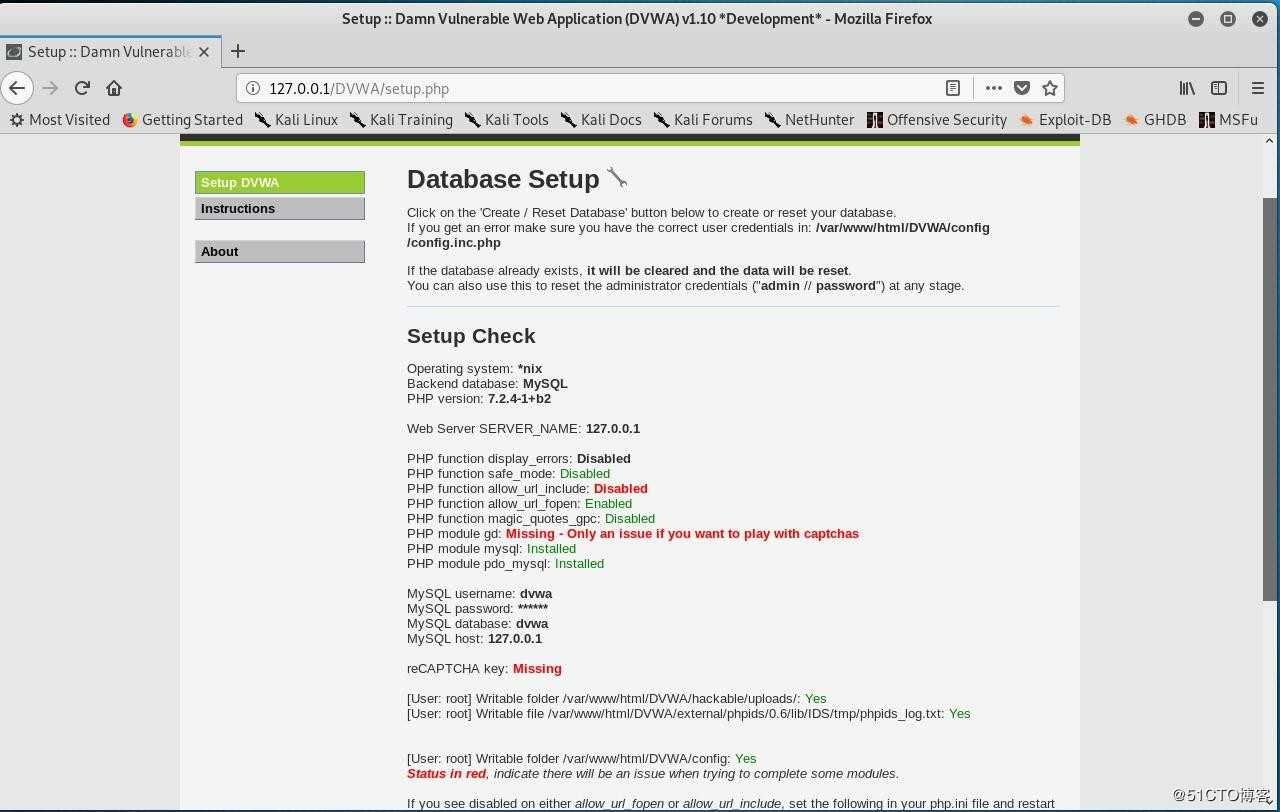Select the Setup :: Damn Vulnerable tab
This screenshot has width=1280, height=812.
[x=109, y=51]
